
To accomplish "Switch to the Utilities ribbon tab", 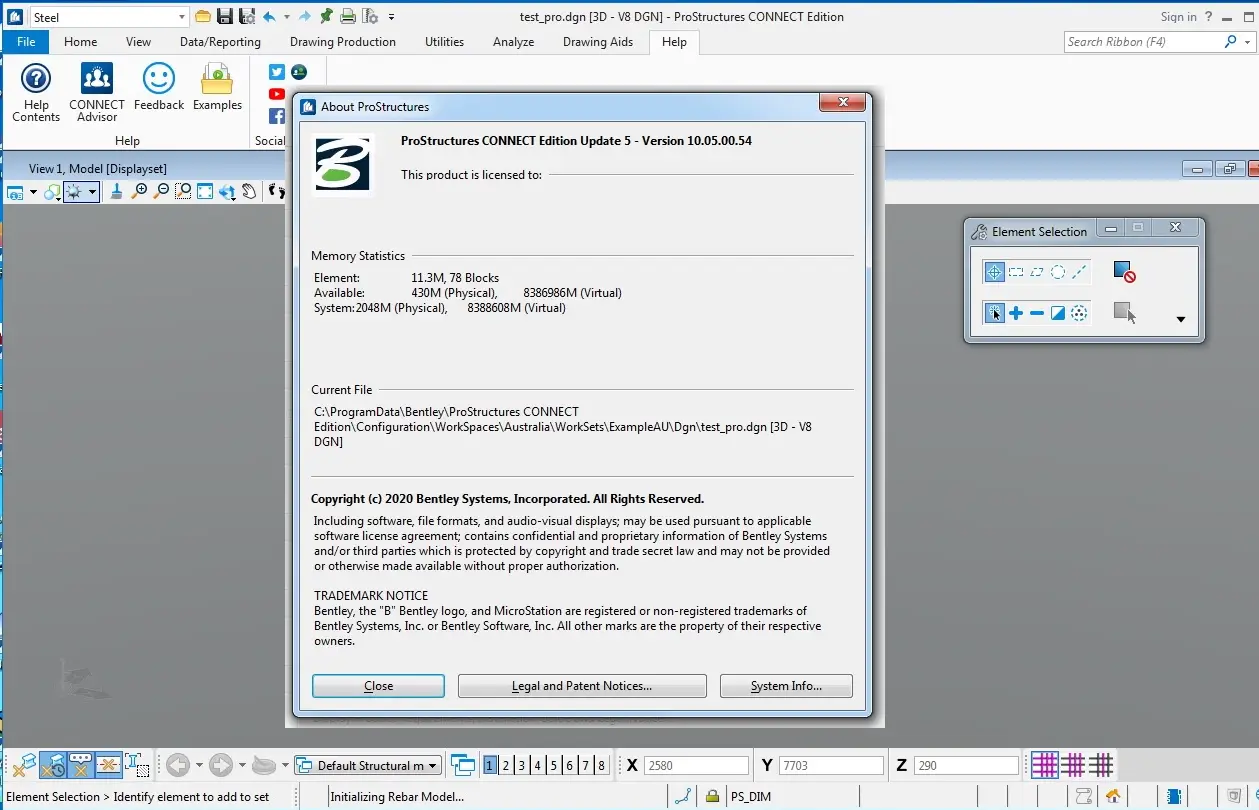I will point(444,42).
